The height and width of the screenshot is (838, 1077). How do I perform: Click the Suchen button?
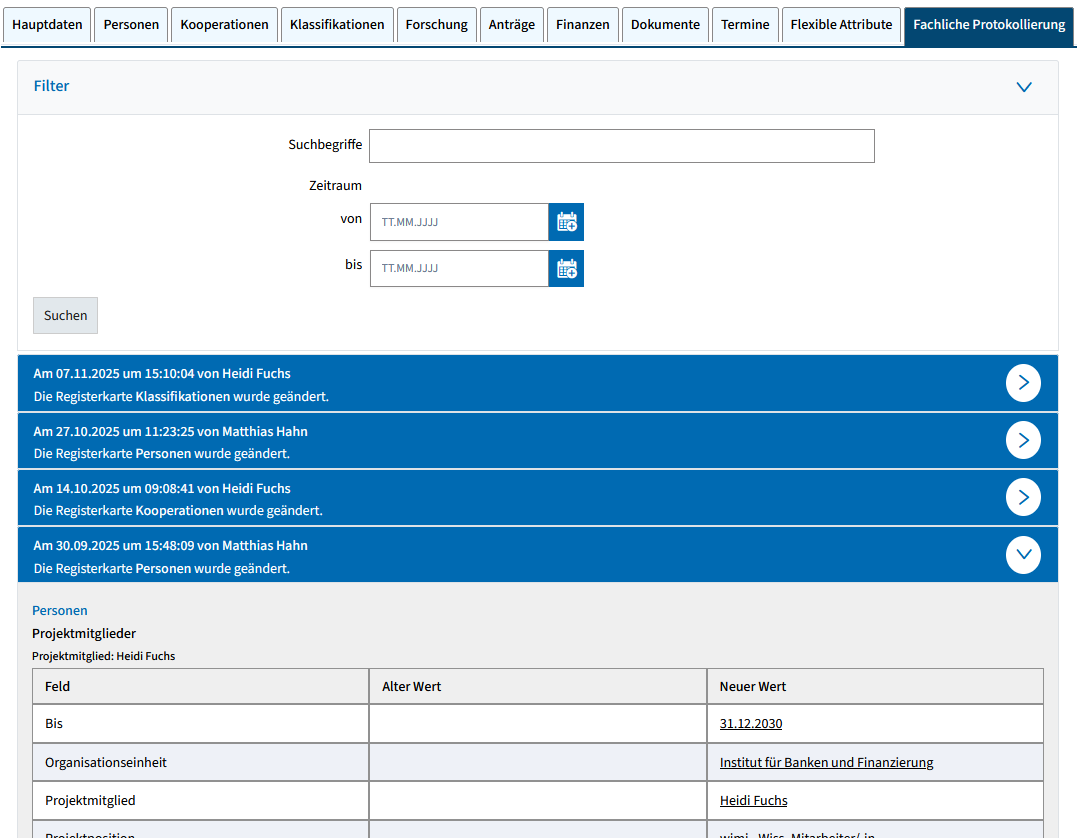pos(65,315)
